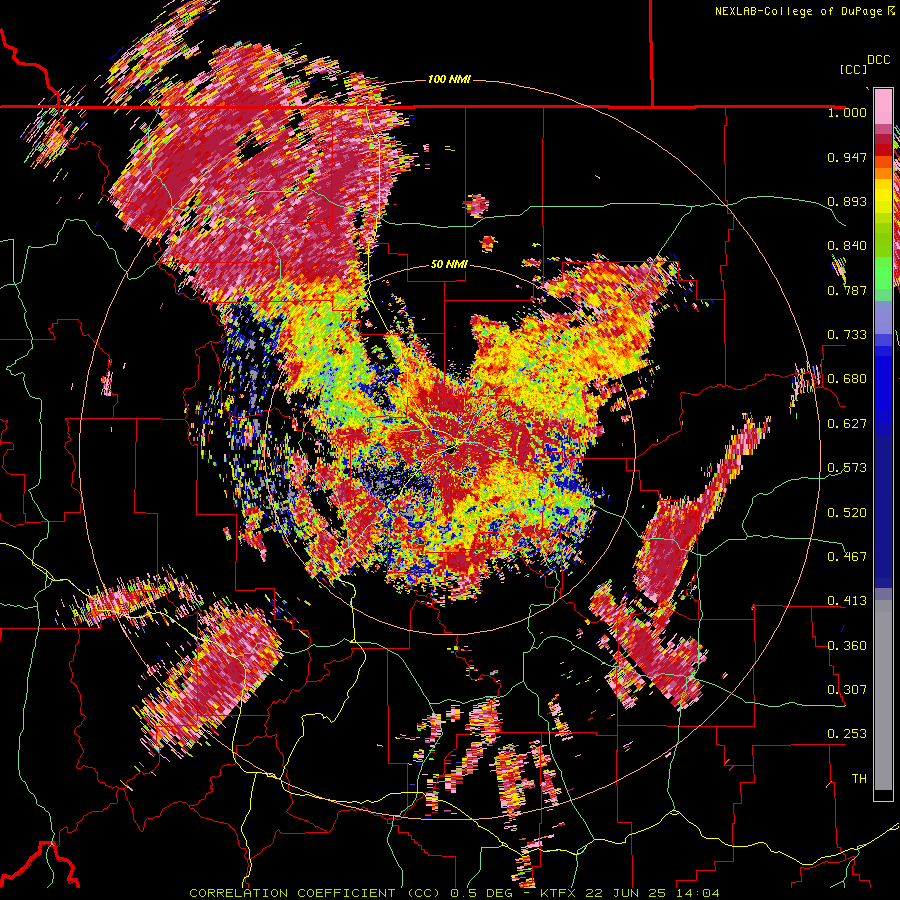The width and height of the screenshot is (900, 900).
Task: Click the NEXLAB-College of DuPage label
Action: [x=799, y=11]
